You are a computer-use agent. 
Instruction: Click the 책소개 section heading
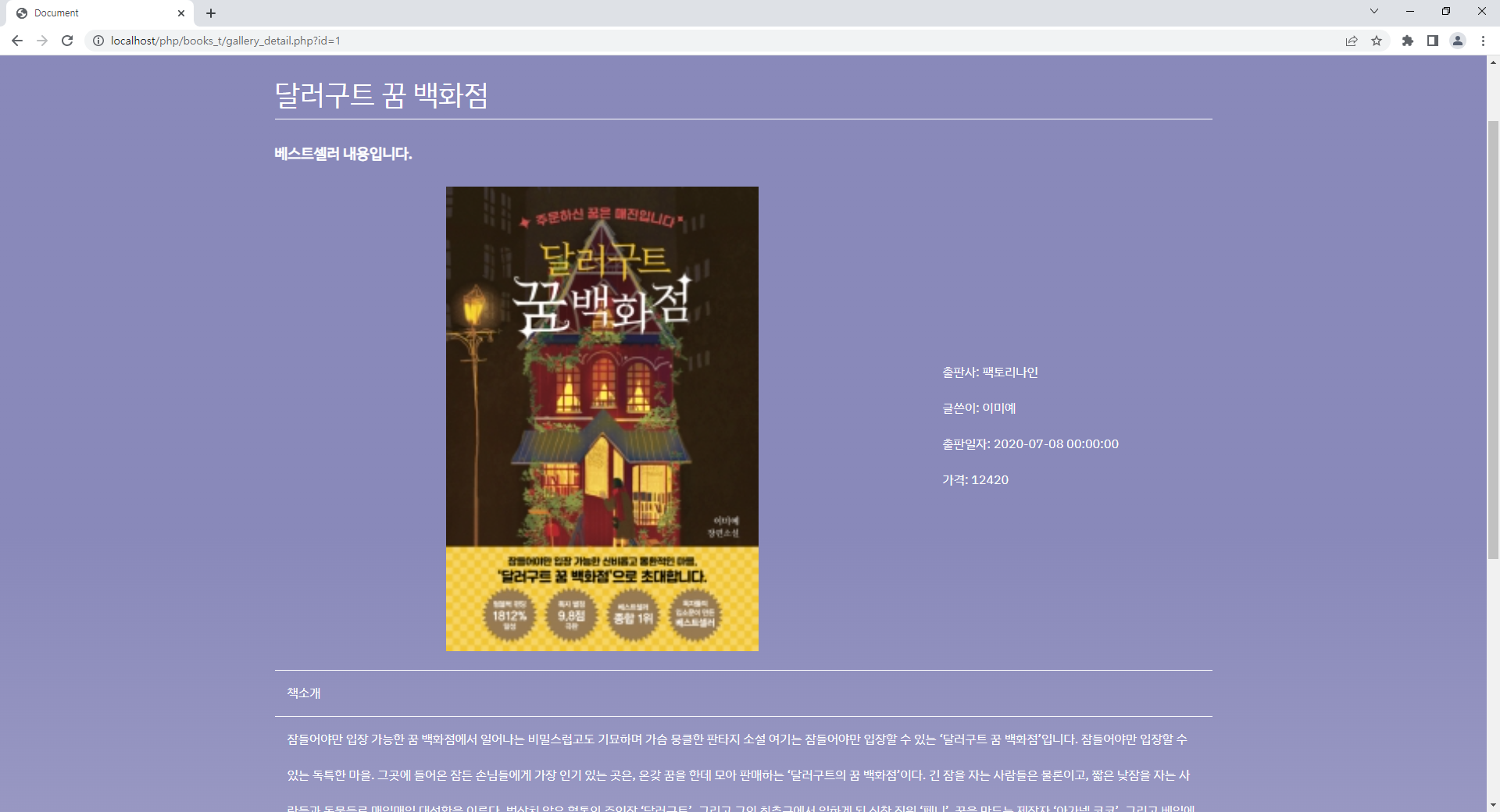[x=304, y=693]
